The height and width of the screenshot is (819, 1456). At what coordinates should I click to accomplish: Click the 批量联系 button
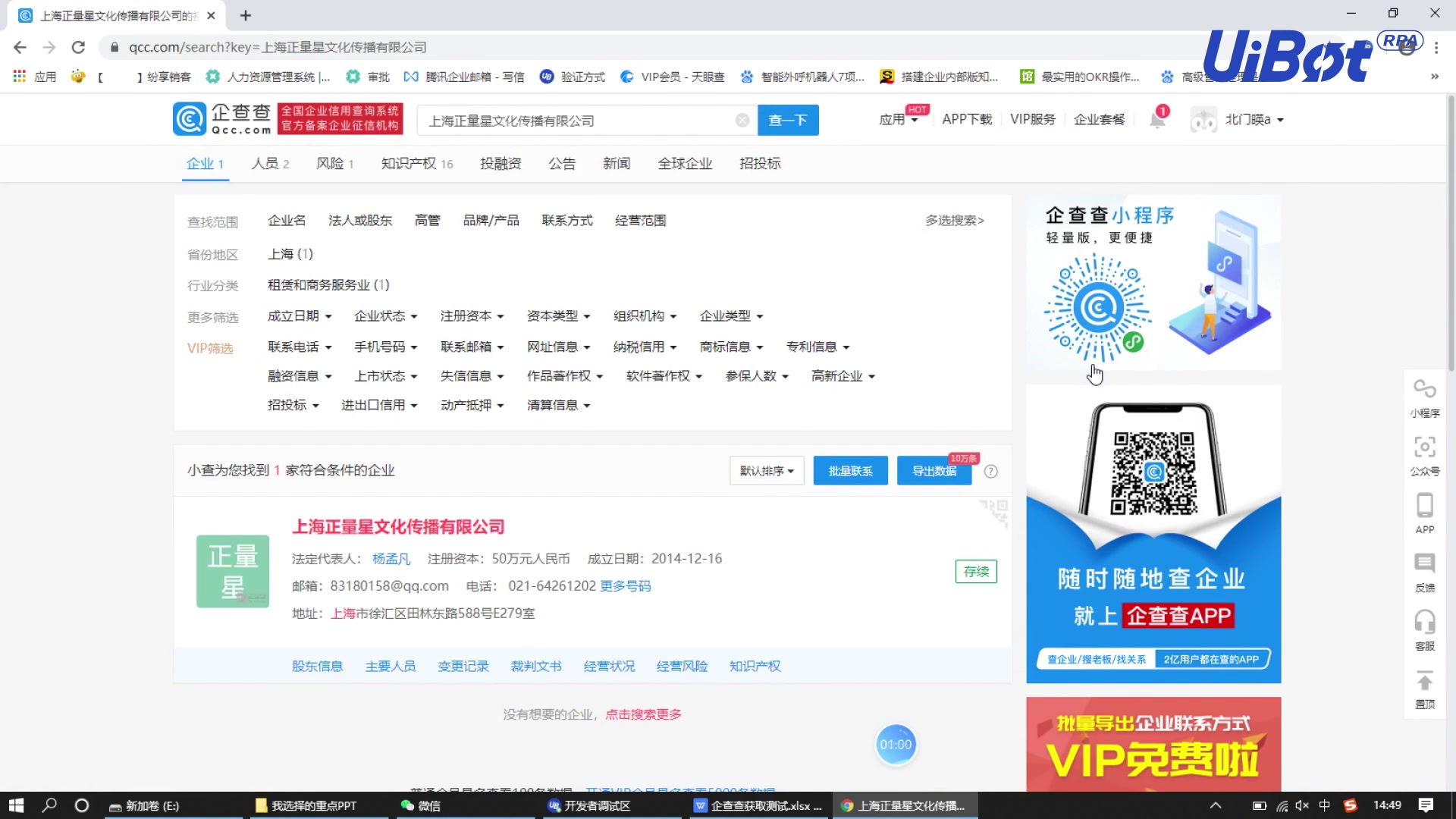tap(850, 471)
